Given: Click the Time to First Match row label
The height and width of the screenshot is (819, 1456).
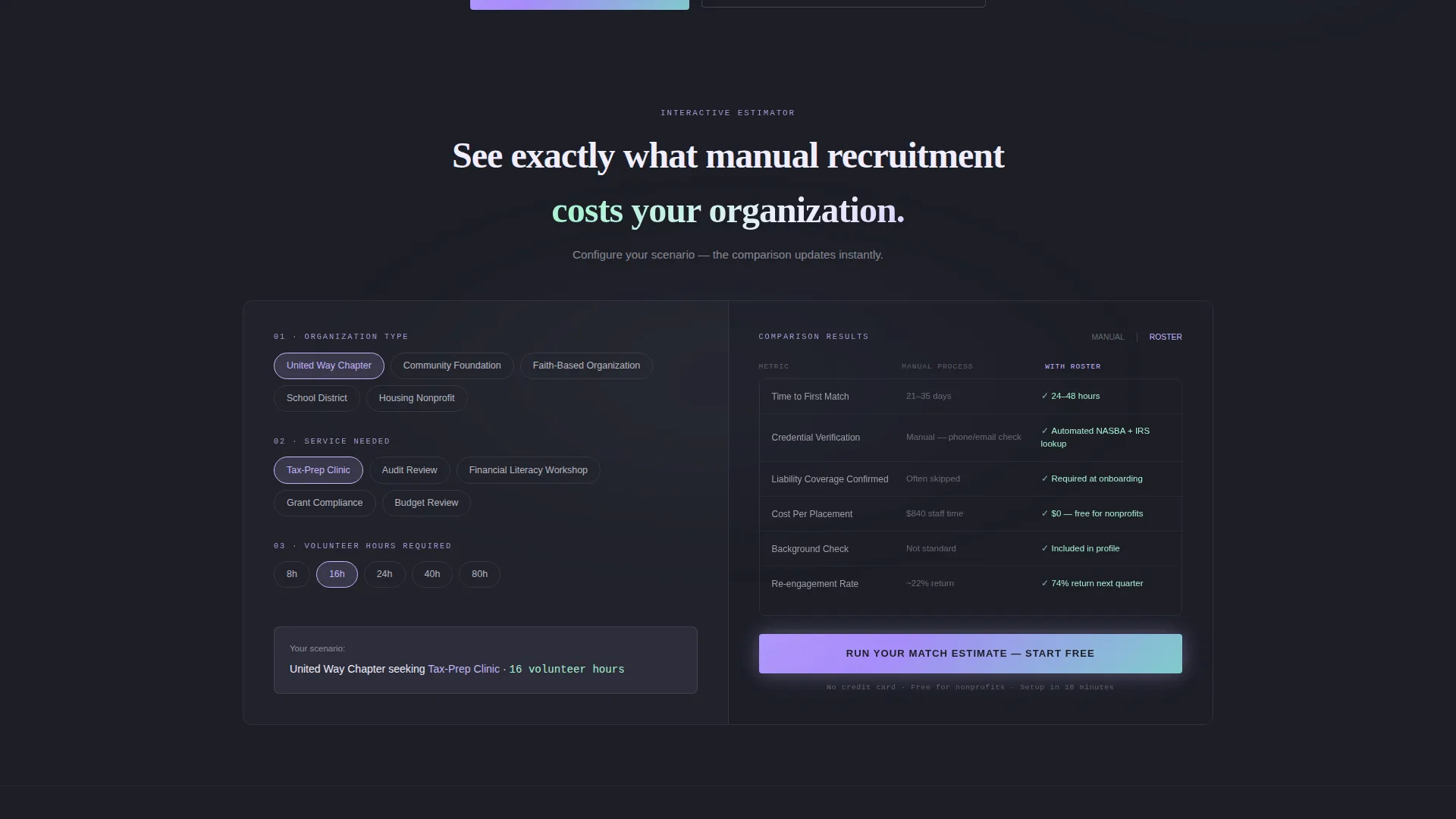Looking at the screenshot, I should click(810, 397).
